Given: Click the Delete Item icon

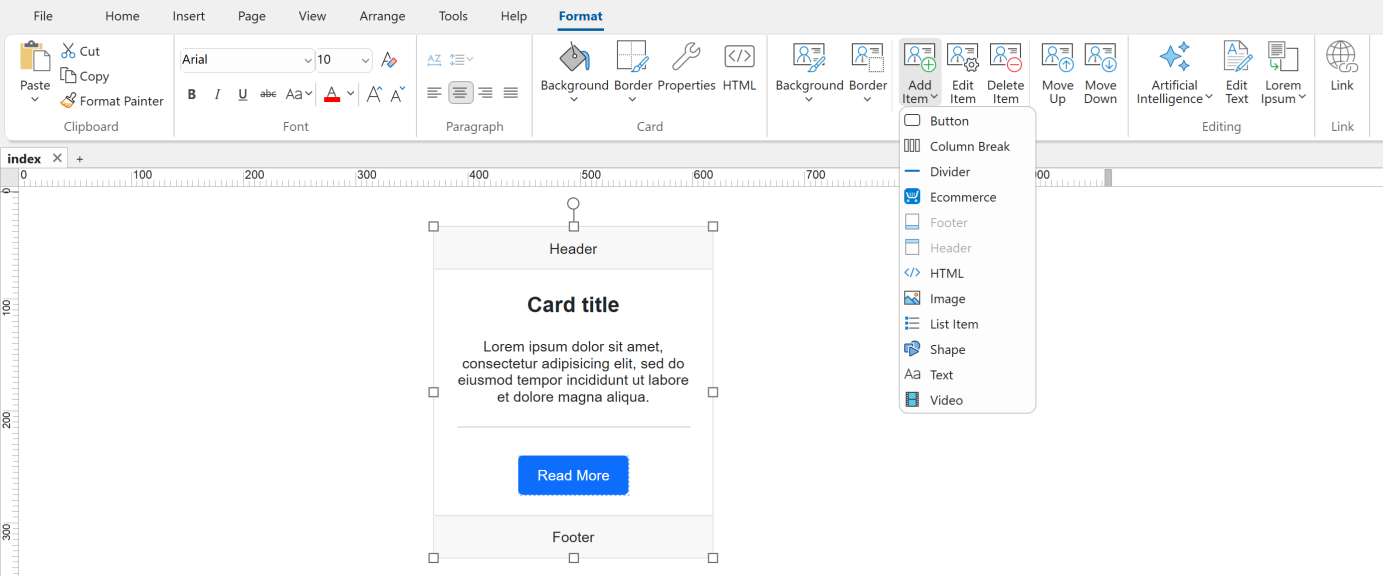Looking at the screenshot, I should click(x=1005, y=58).
